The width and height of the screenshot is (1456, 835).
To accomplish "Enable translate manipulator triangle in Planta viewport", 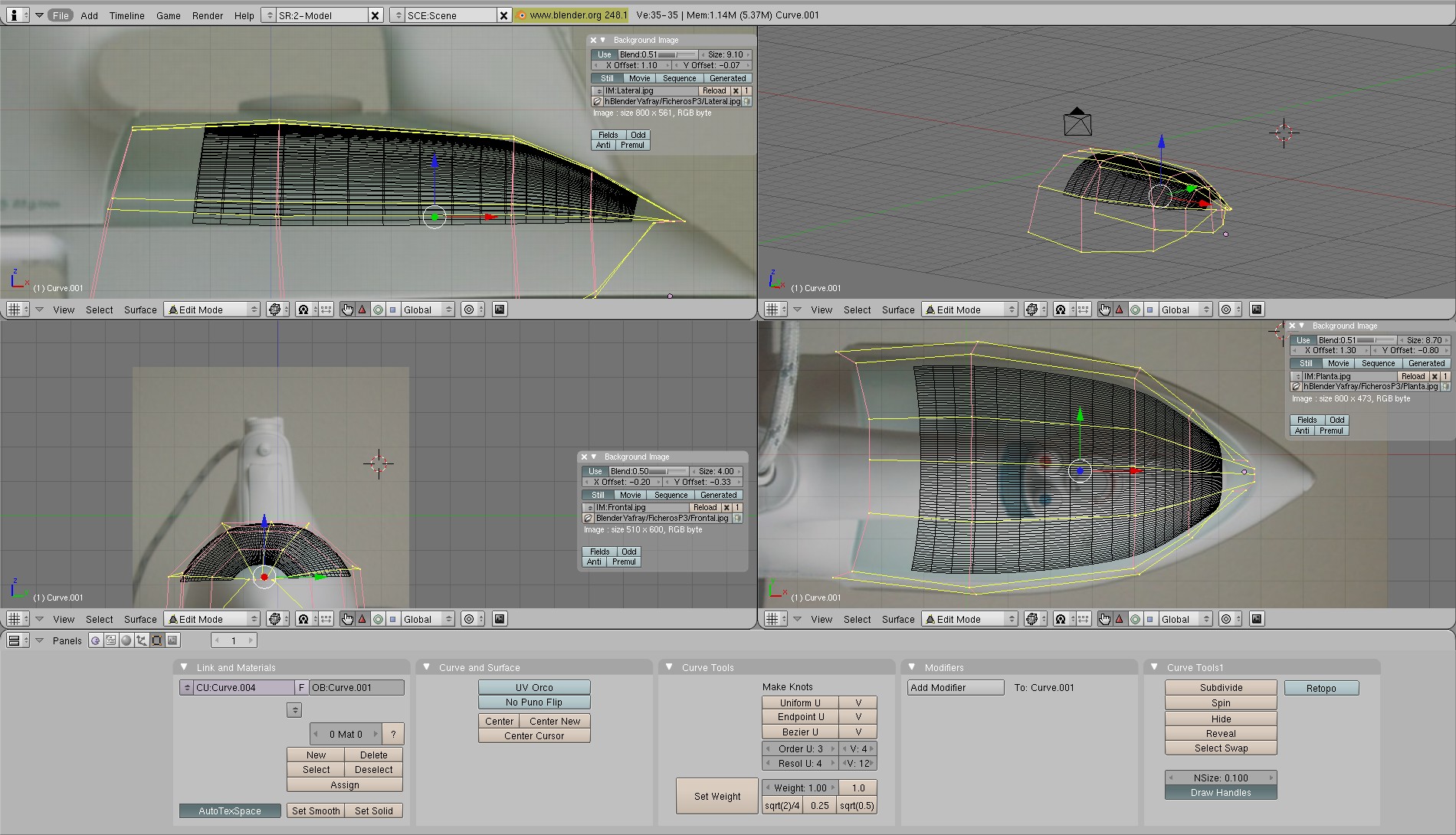I will click(1120, 619).
